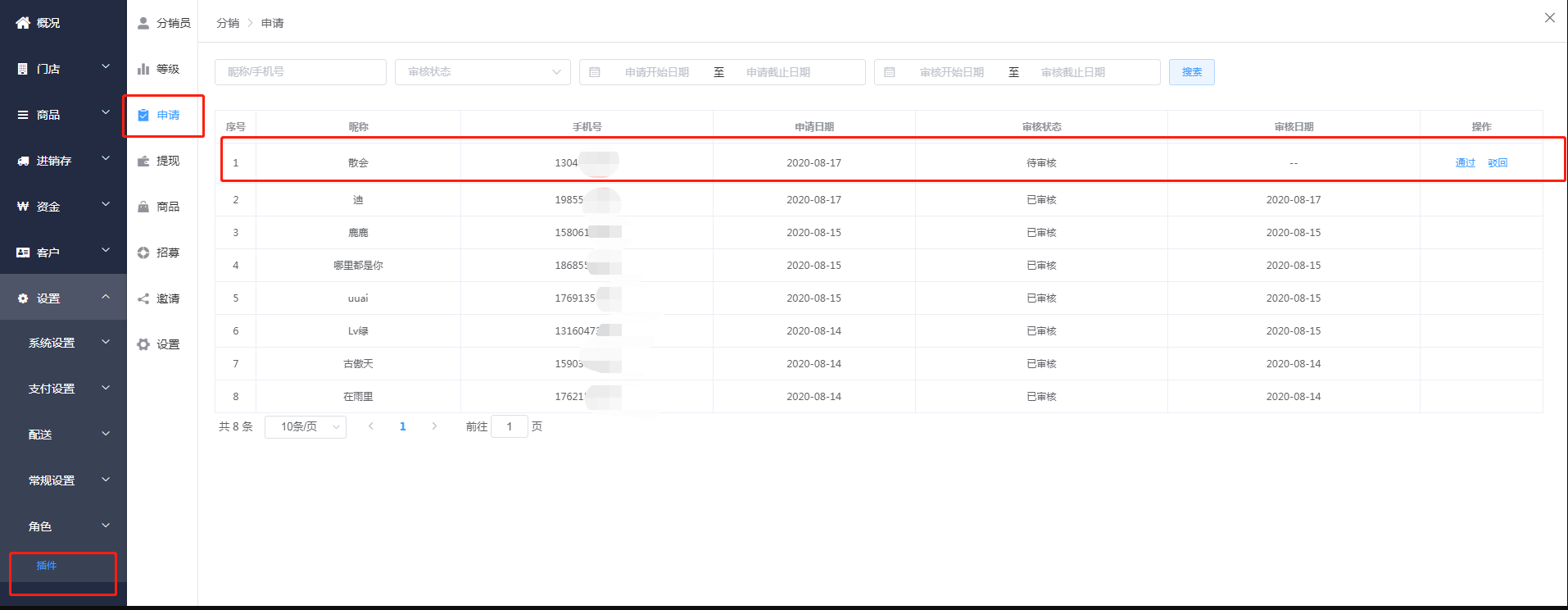This screenshot has height=610, width=1568.
Task: Click the 申请截止日期 date field
Action: click(x=778, y=72)
